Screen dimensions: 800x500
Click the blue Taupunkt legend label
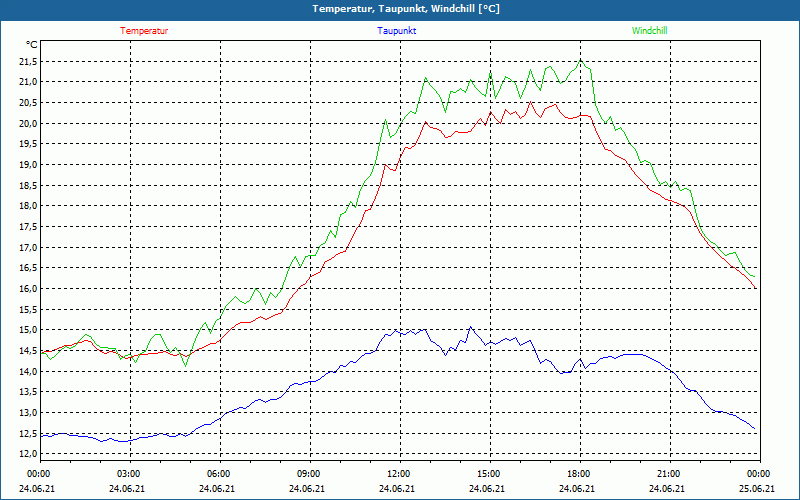396,31
